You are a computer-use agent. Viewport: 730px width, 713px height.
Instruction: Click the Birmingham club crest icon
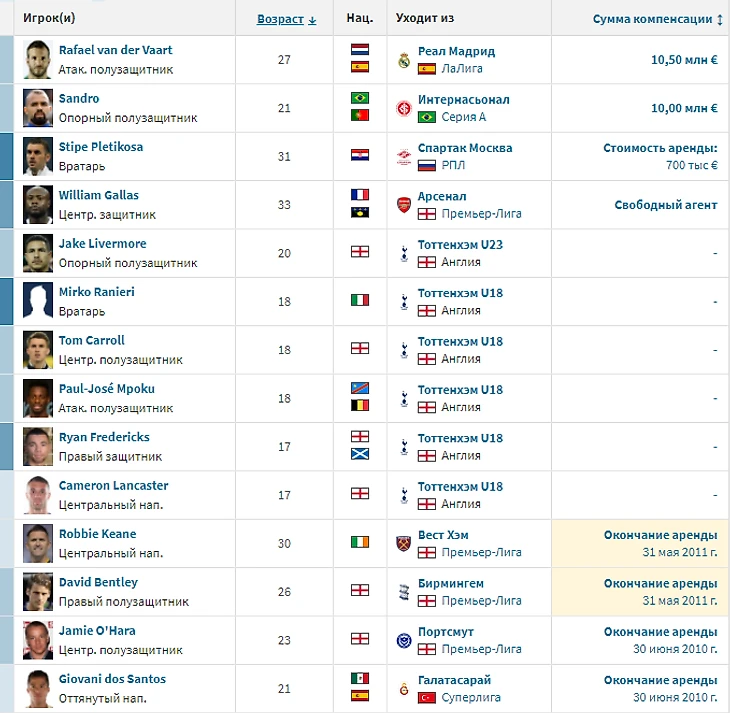[x=404, y=591]
